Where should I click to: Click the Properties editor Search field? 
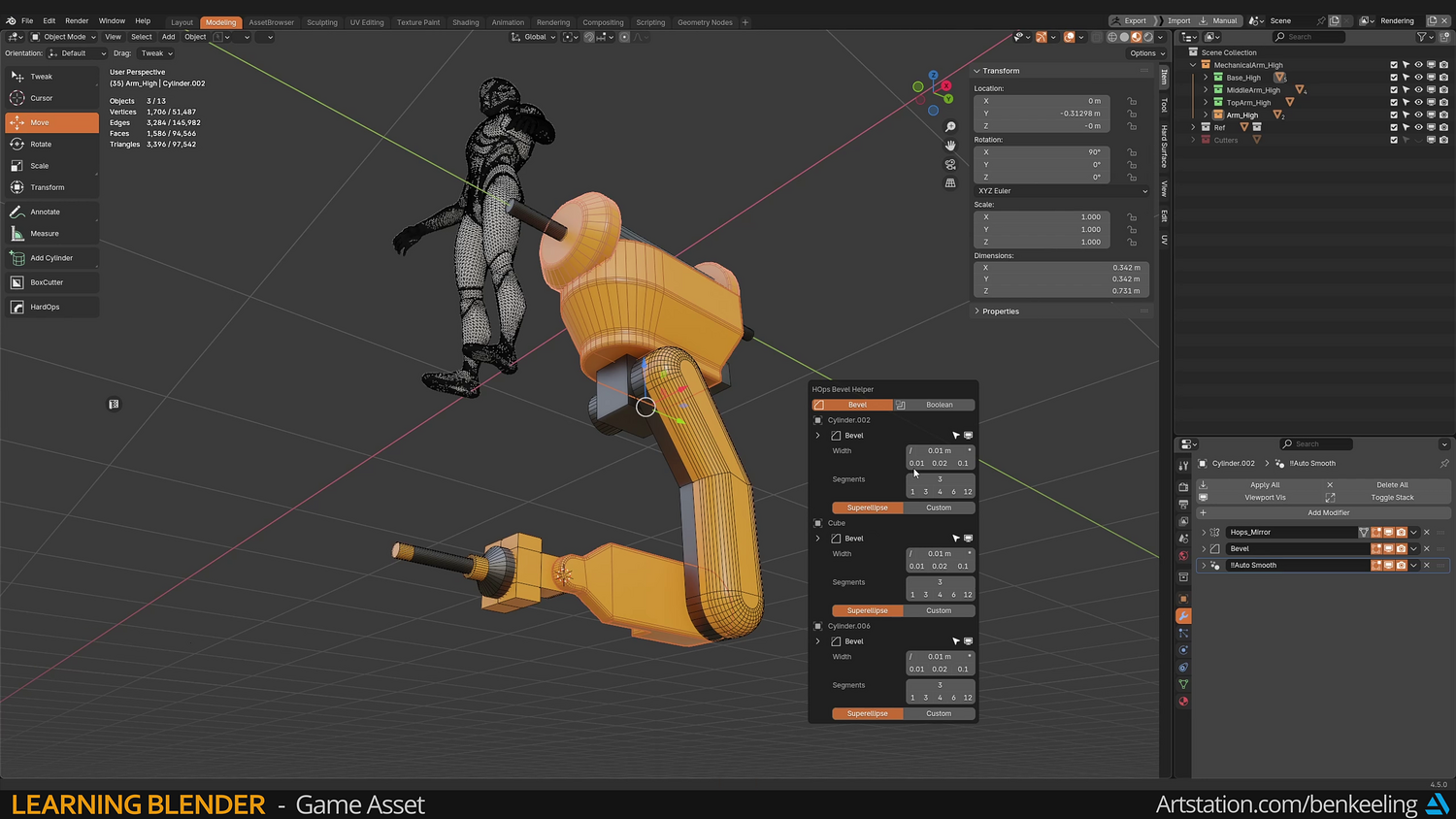(1316, 444)
